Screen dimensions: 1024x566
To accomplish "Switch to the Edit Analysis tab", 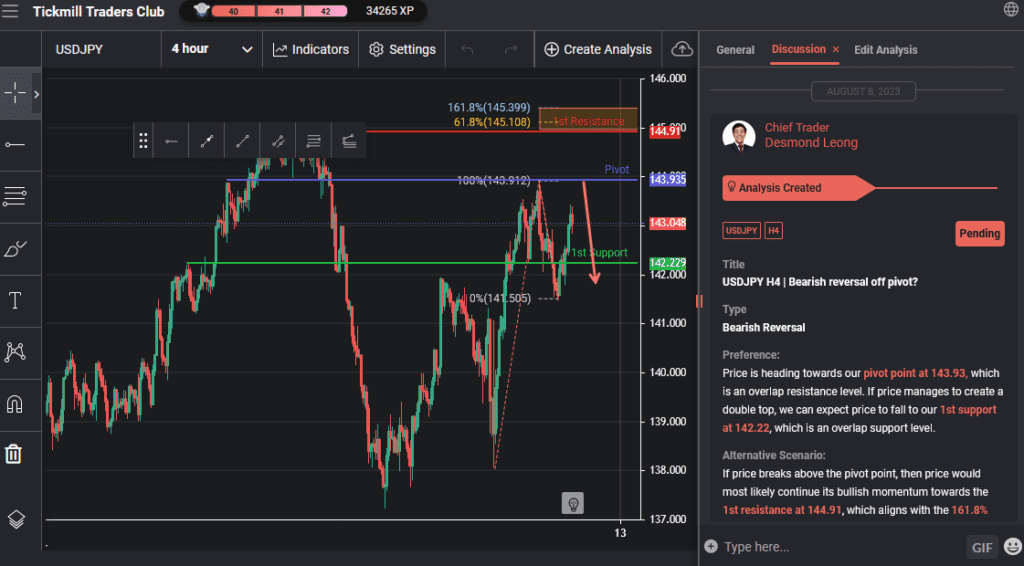I will (x=886, y=50).
